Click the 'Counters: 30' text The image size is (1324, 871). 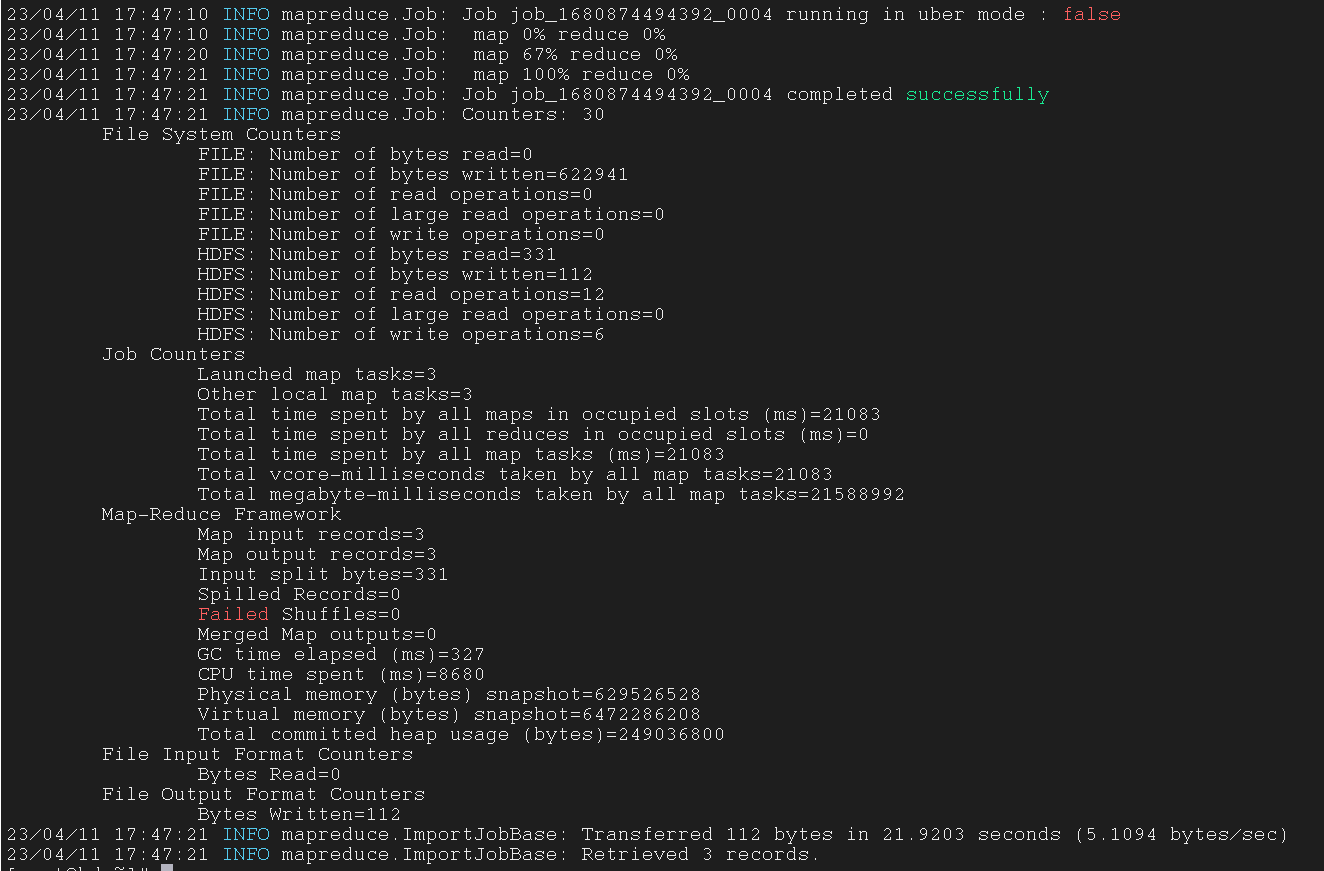click(x=533, y=115)
